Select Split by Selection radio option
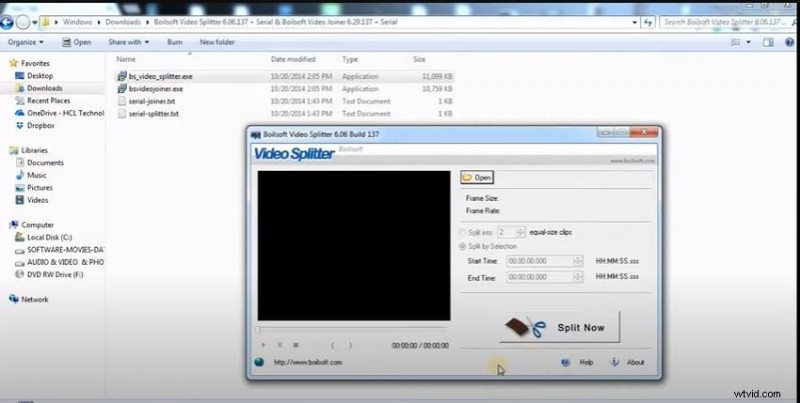The image size is (800, 403). (463, 246)
